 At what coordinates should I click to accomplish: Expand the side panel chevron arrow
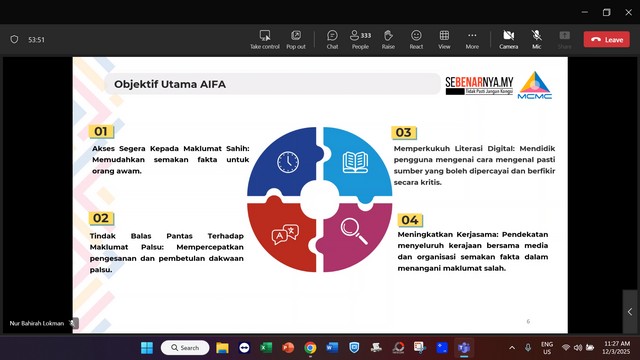pyautogui.click(x=630, y=312)
